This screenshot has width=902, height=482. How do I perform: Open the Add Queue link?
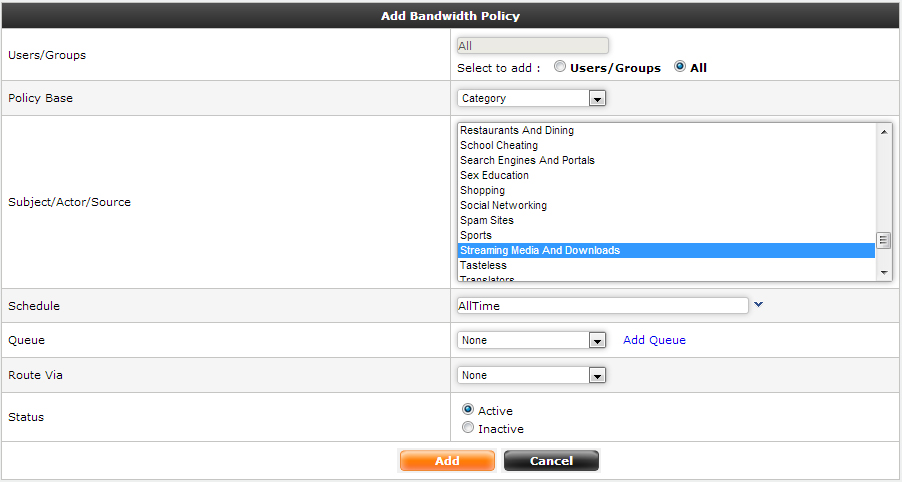(x=654, y=340)
